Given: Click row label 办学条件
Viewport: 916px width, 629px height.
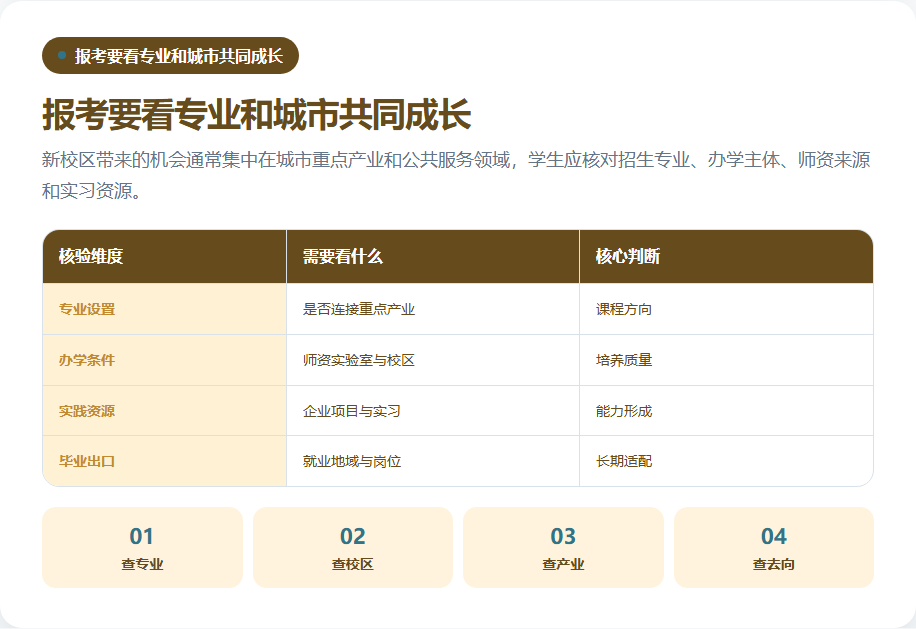Looking at the screenshot, I should 165,360.
